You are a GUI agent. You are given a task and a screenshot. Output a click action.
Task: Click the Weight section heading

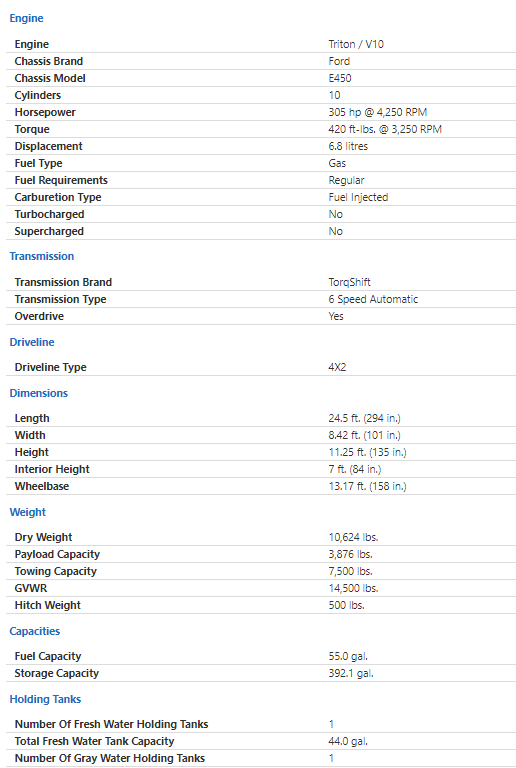(27, 512)
